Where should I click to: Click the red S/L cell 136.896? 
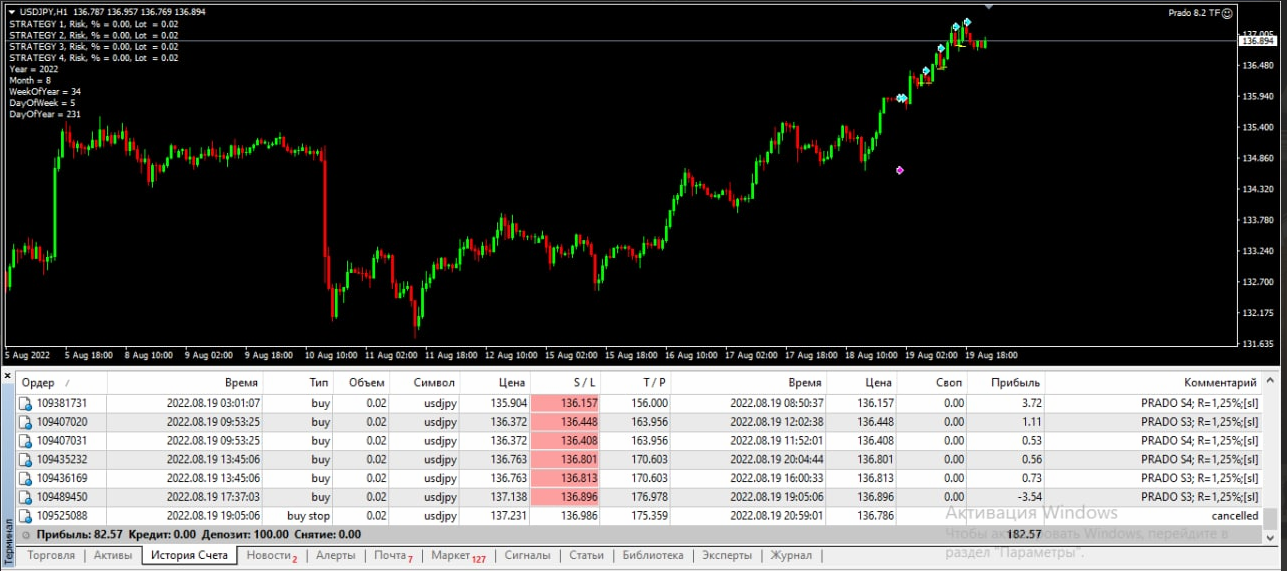[566, 497]
